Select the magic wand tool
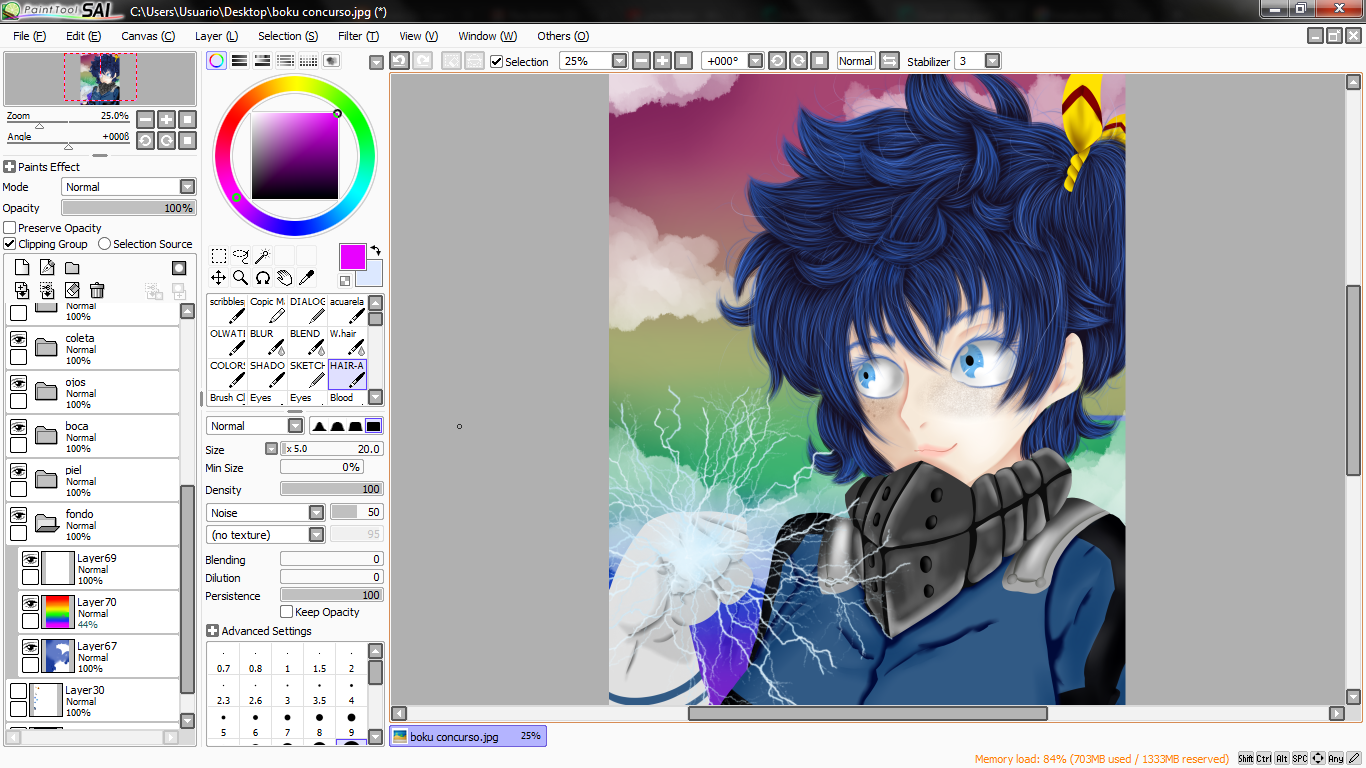 click(262, 256)
